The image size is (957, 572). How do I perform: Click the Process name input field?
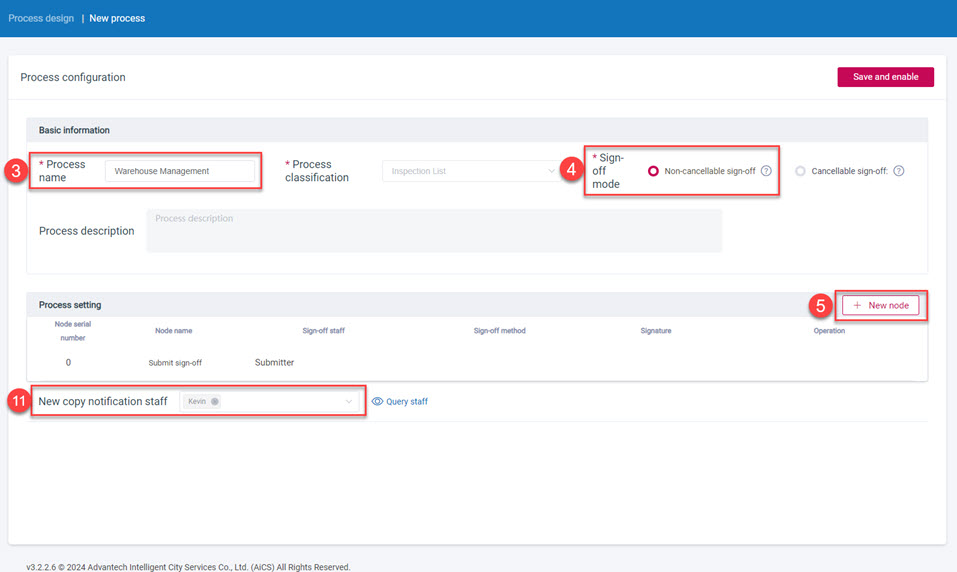[180, 171]
